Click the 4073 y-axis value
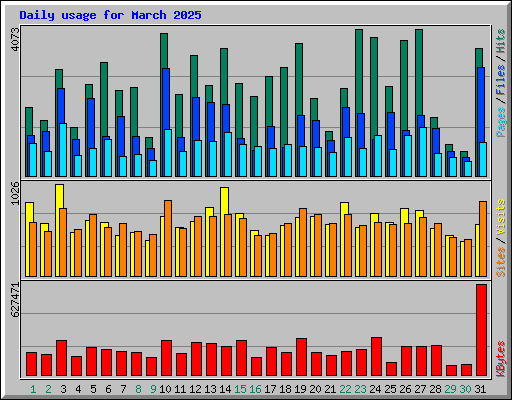Viewport: 512px width, 400px height. pos(15,39)
